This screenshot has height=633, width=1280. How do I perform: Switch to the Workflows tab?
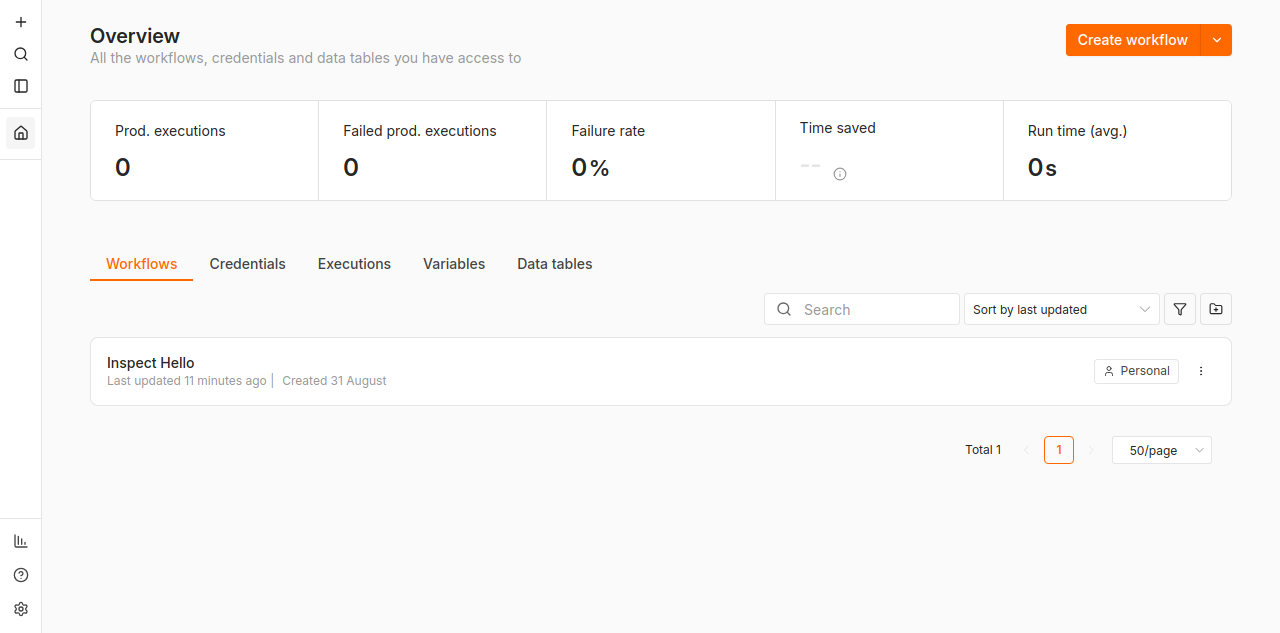pos(141,264)
